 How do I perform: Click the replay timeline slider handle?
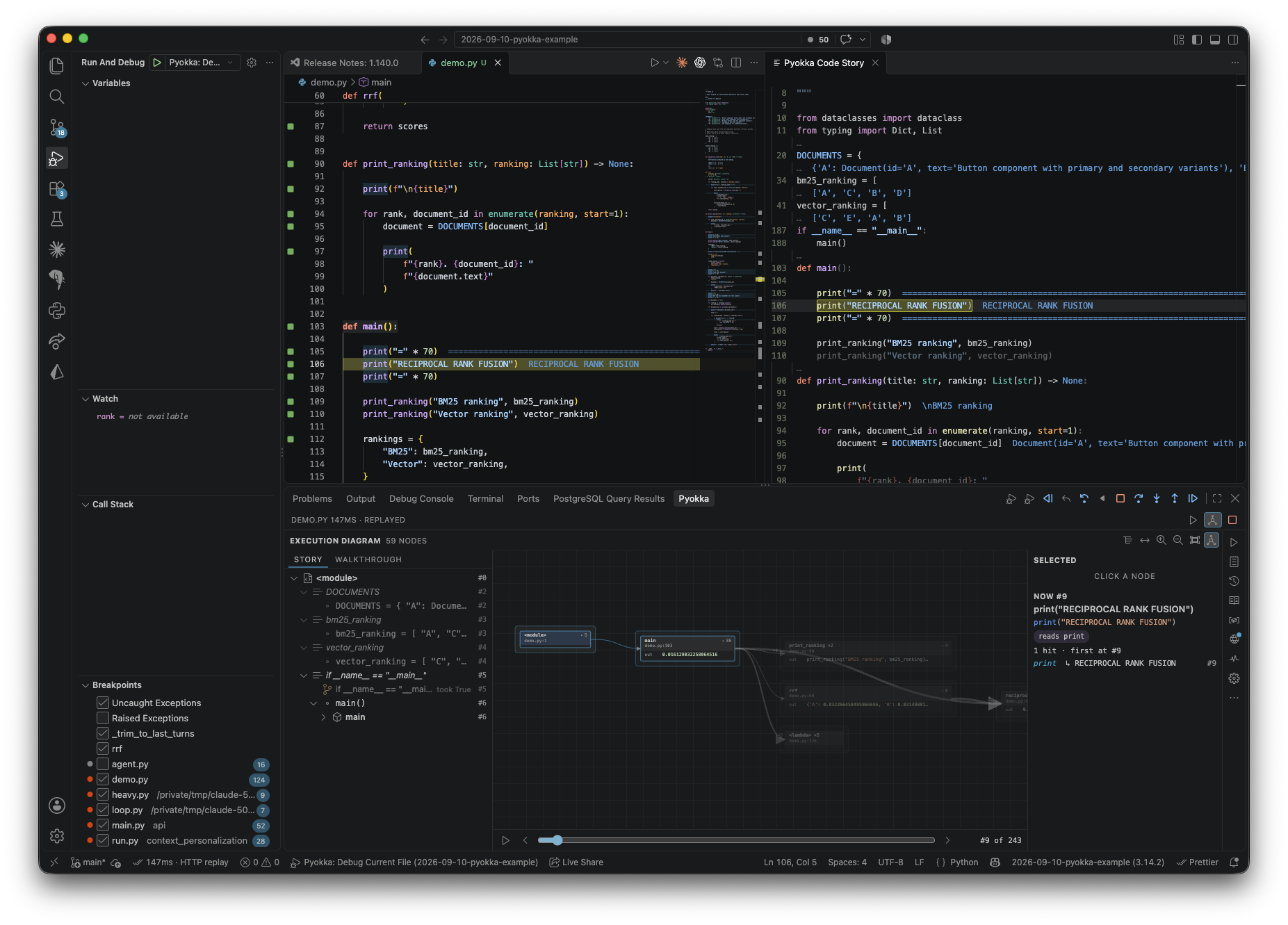click(557, 840)
